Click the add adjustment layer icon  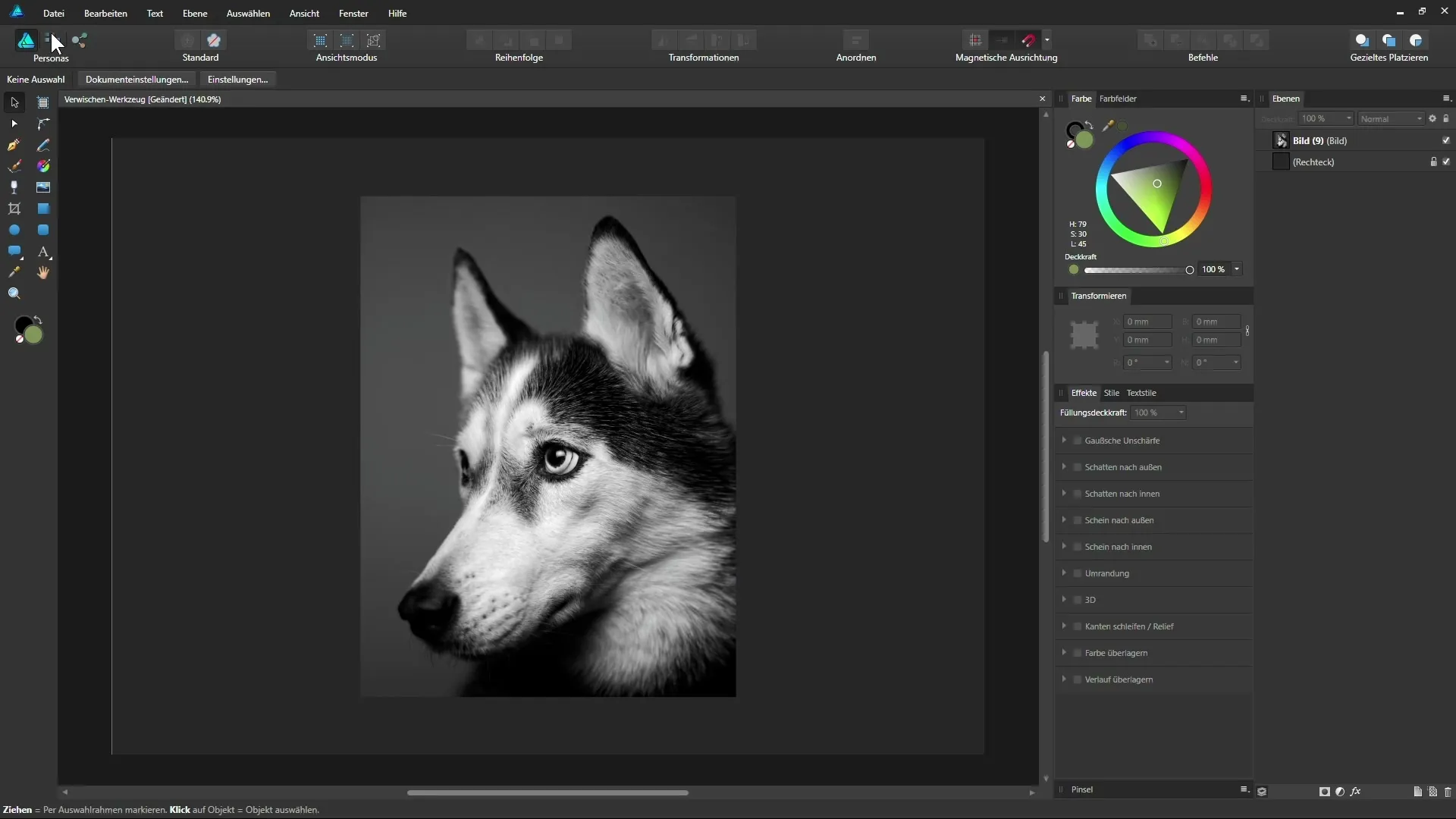1340,791
